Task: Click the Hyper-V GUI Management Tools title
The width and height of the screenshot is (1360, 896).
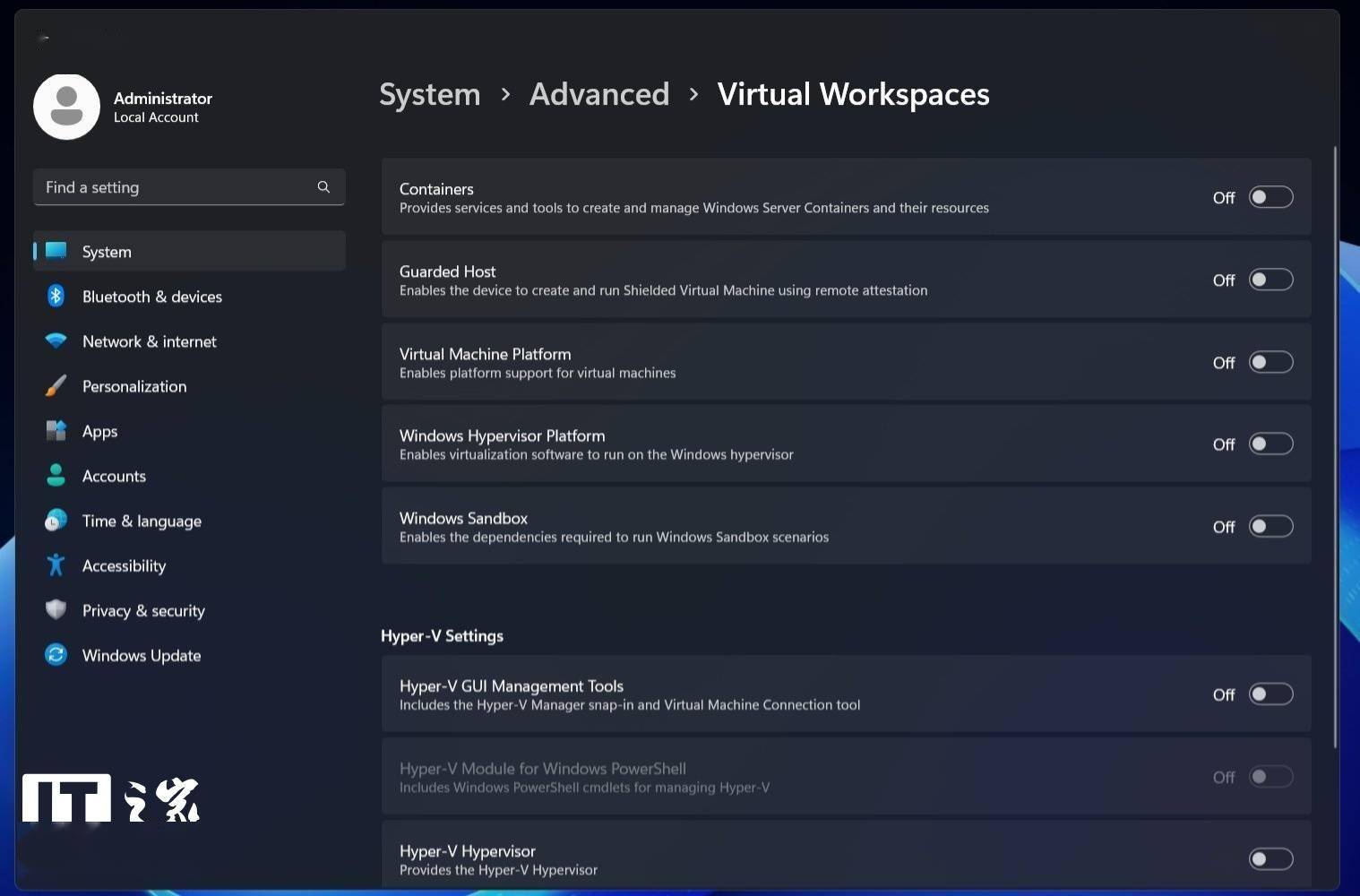Action: pos(512,685)
